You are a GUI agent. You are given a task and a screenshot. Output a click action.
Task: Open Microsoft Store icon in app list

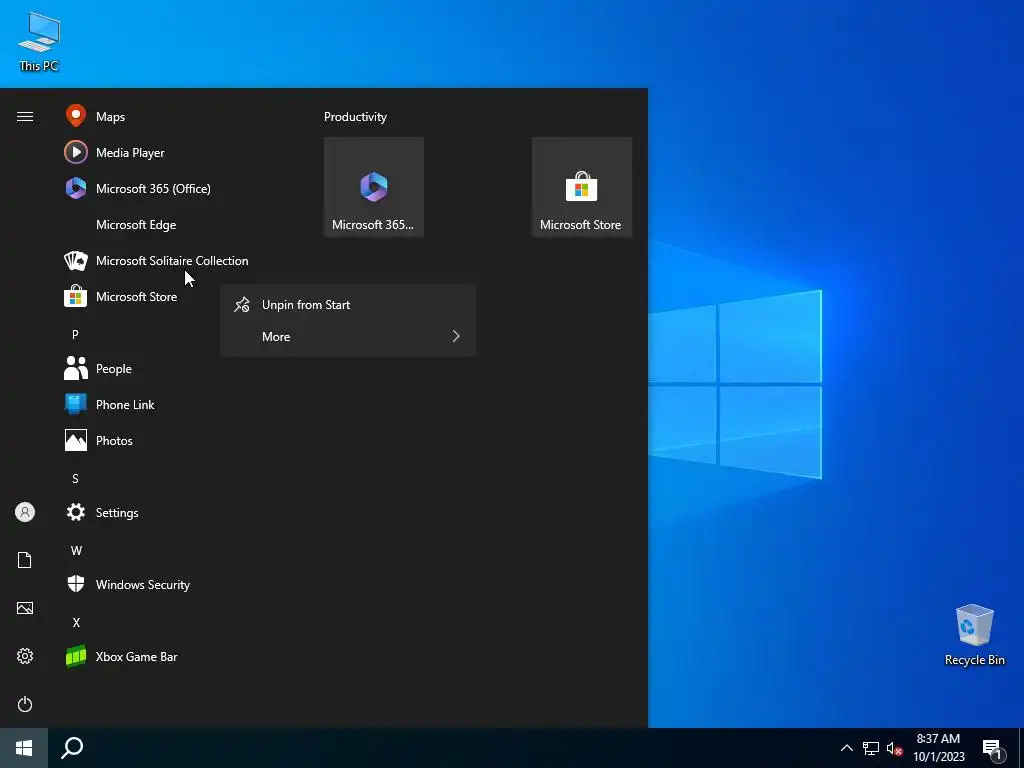coord(76,296)
